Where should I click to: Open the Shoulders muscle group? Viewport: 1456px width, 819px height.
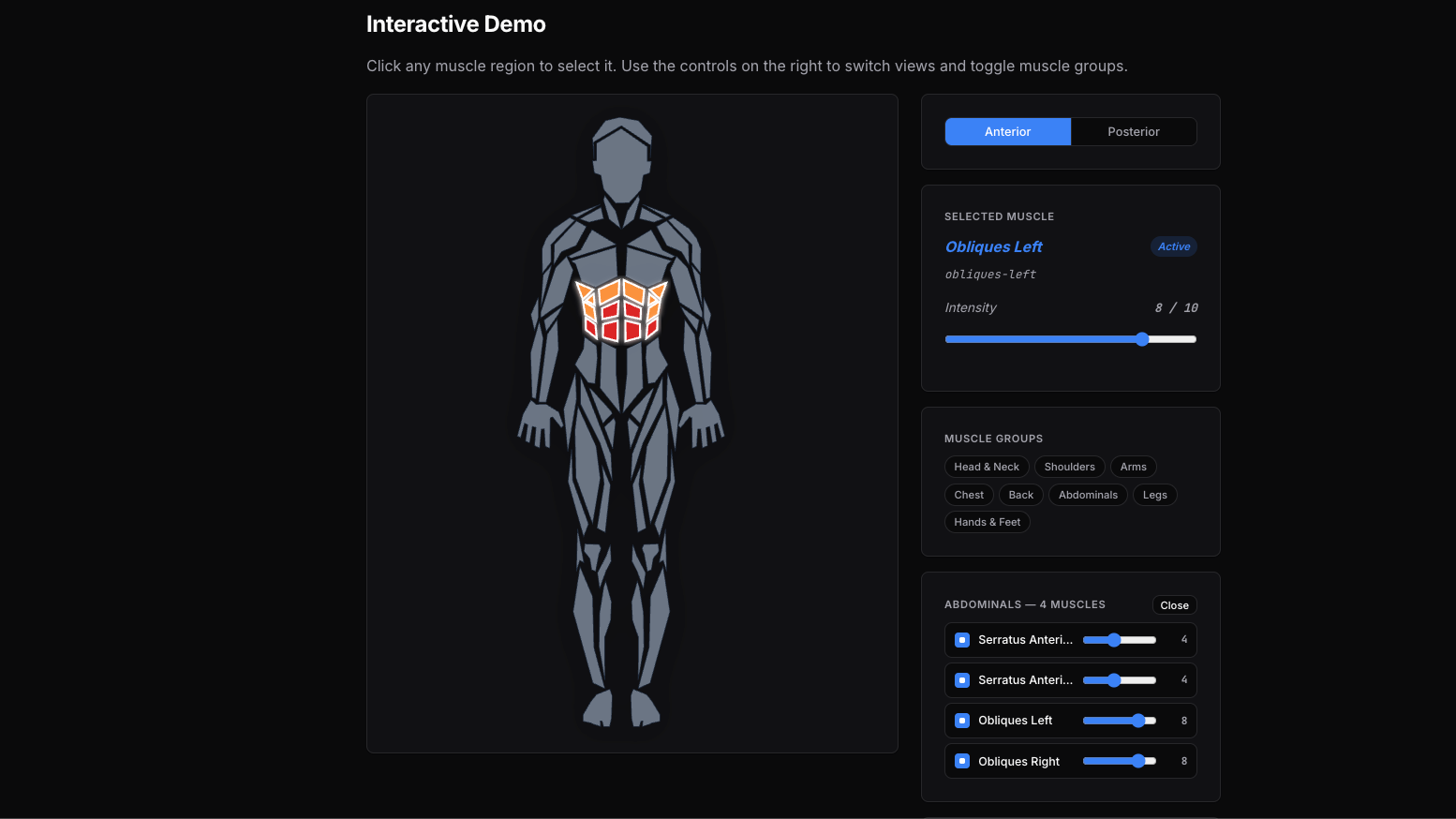coord(1069,466)
